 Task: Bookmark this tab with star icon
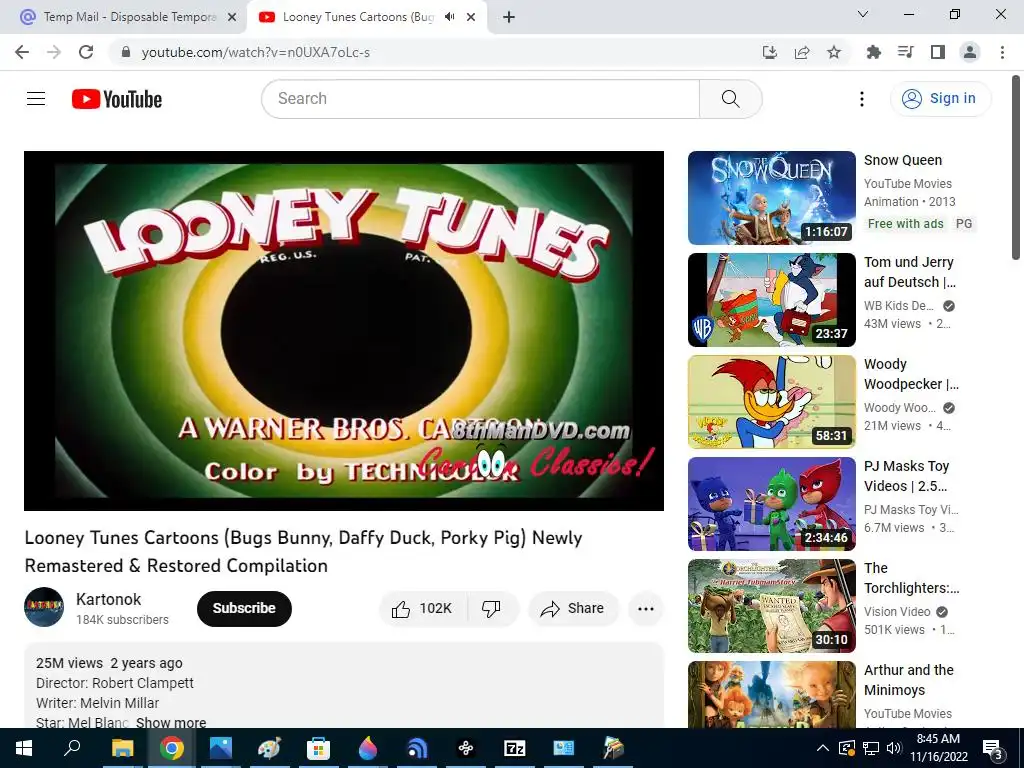point(834,52)
